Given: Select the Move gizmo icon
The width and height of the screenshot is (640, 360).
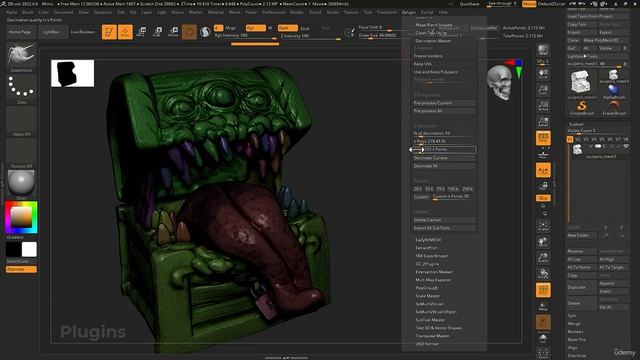Looking at the screenshot, I should [x=141, y=32].
